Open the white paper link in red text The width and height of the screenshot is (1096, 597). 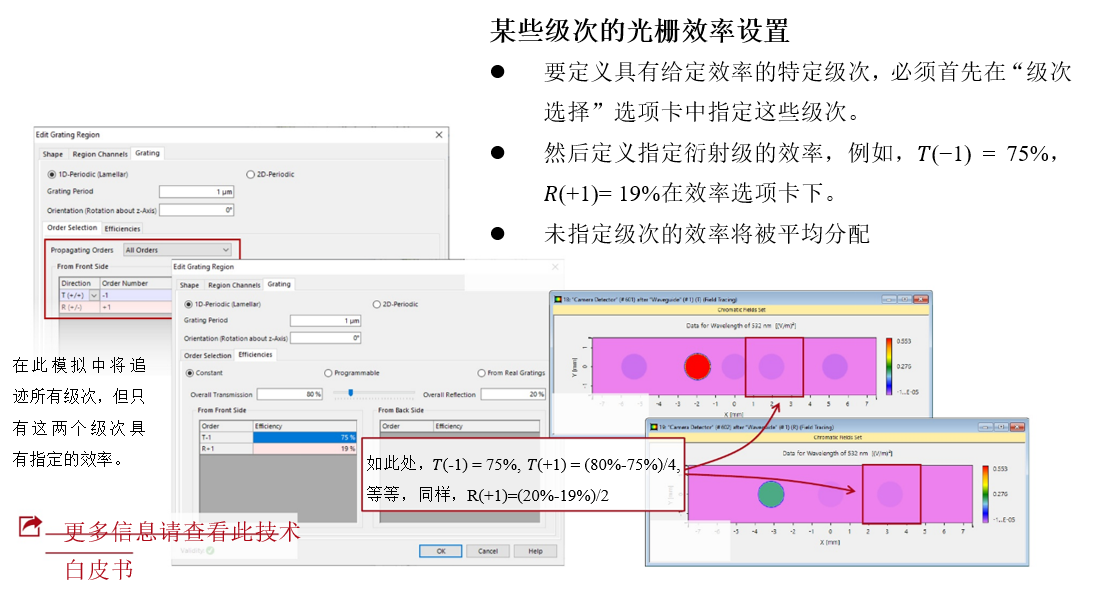point(182,550)
